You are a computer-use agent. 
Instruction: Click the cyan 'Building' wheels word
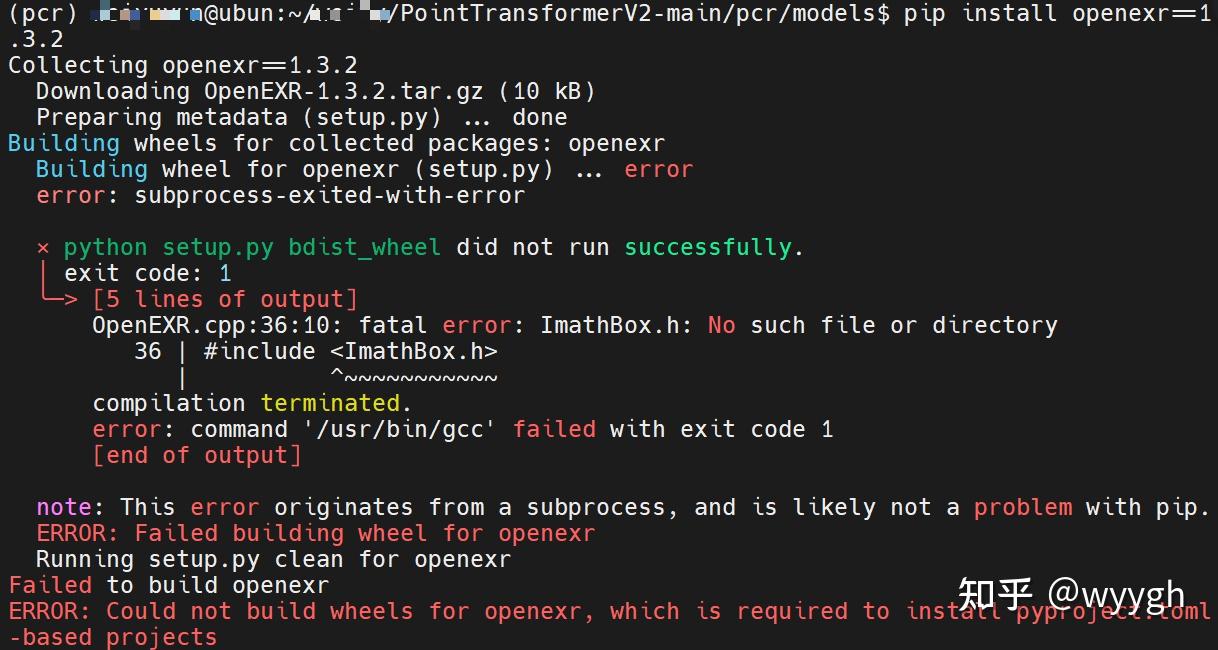click(64, 143)
